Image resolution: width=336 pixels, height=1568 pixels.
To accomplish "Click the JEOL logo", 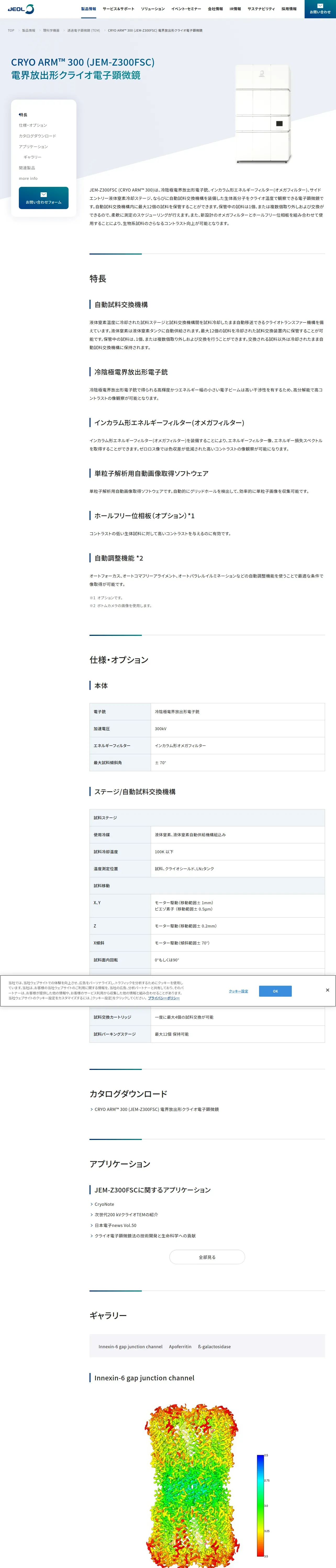I will pyautogui.click(x=21, y=9).
